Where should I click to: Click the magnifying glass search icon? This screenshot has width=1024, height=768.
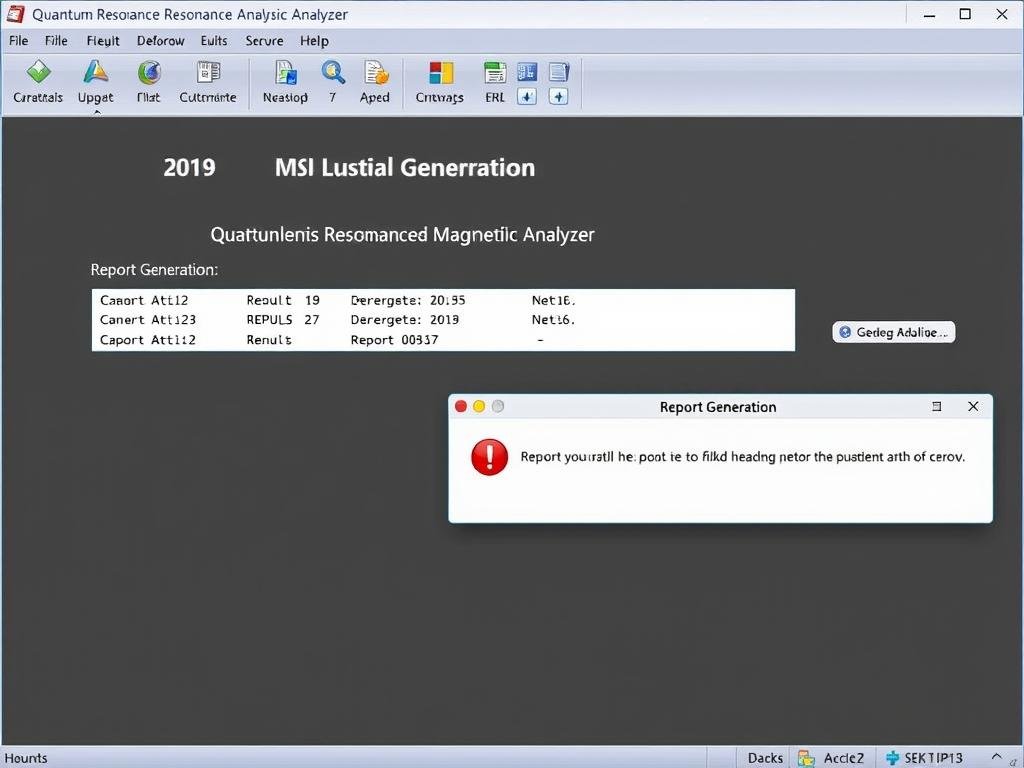[x=332, y=73]
